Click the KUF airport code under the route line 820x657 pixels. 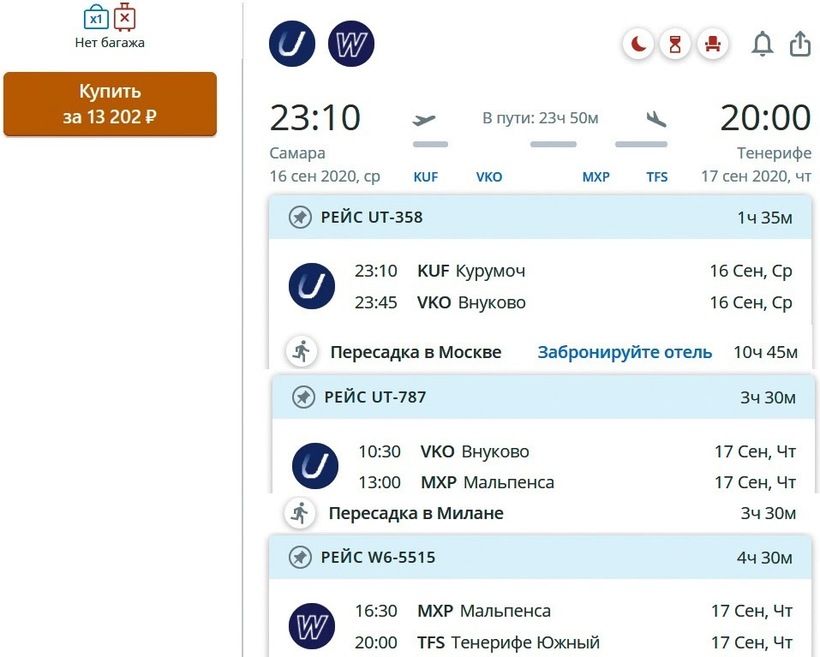[426, 177]
